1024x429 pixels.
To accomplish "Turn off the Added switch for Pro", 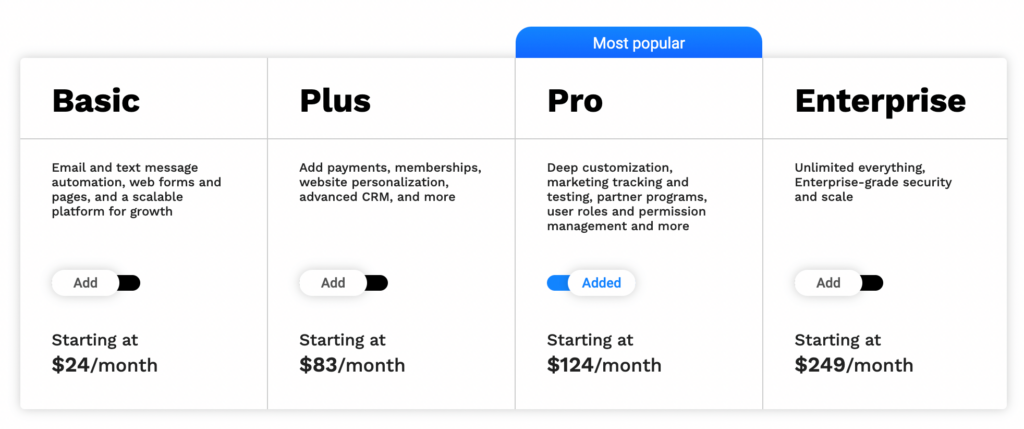I will pos(591,283).
